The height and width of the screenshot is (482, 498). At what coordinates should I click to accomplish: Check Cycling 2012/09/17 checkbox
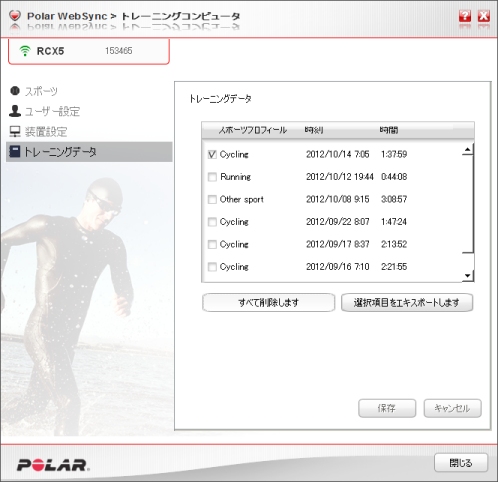coord(212,244)
